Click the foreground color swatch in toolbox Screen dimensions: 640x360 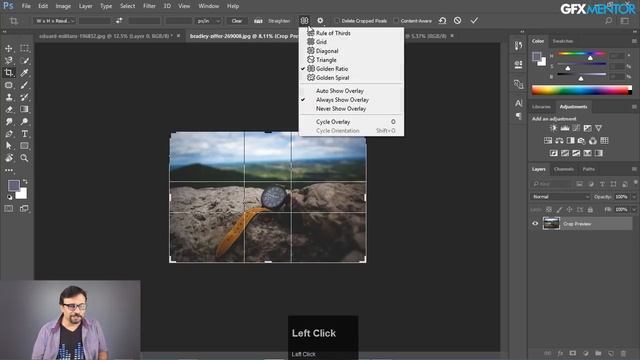click(13, 186)
